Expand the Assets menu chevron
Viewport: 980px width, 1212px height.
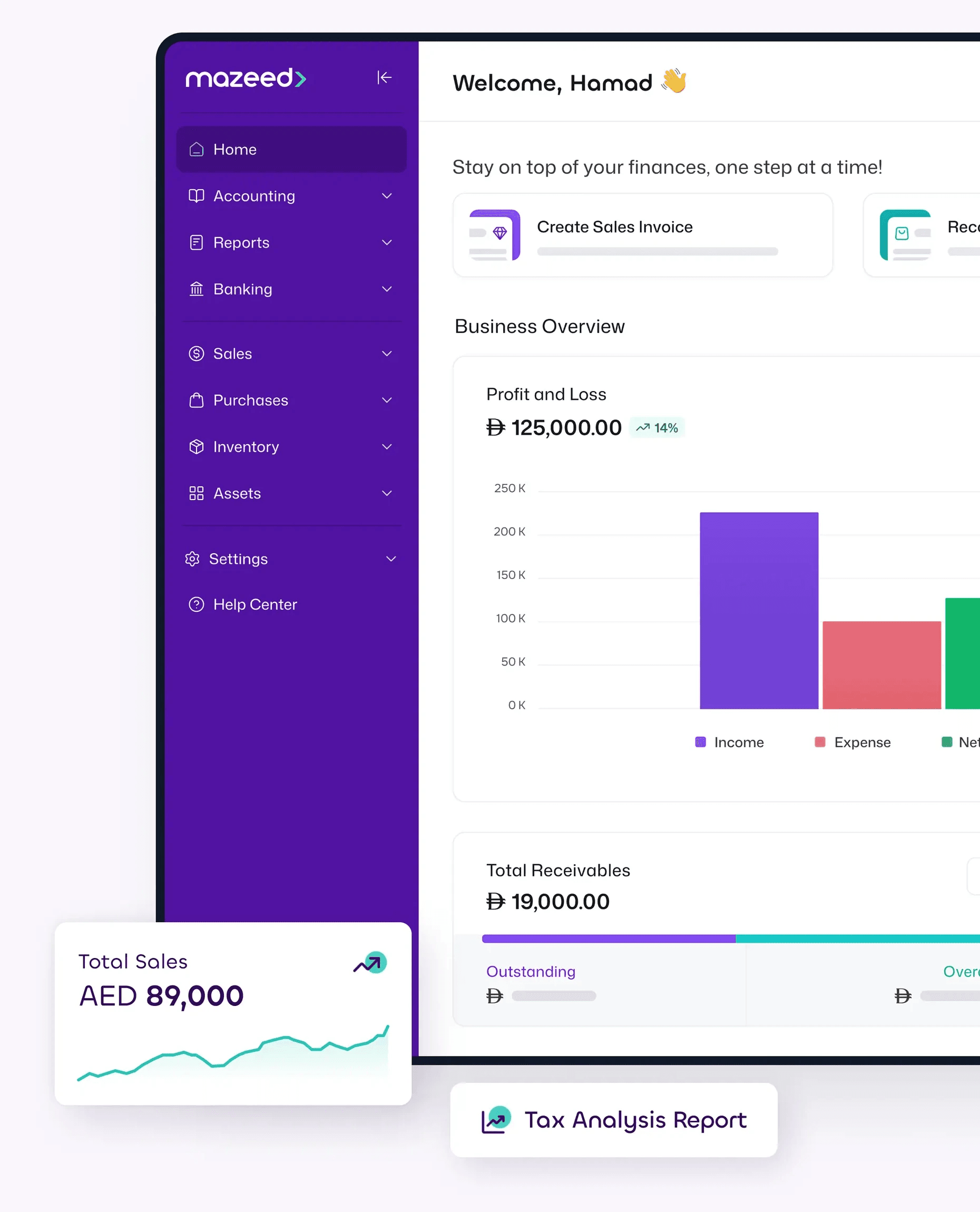387,493
